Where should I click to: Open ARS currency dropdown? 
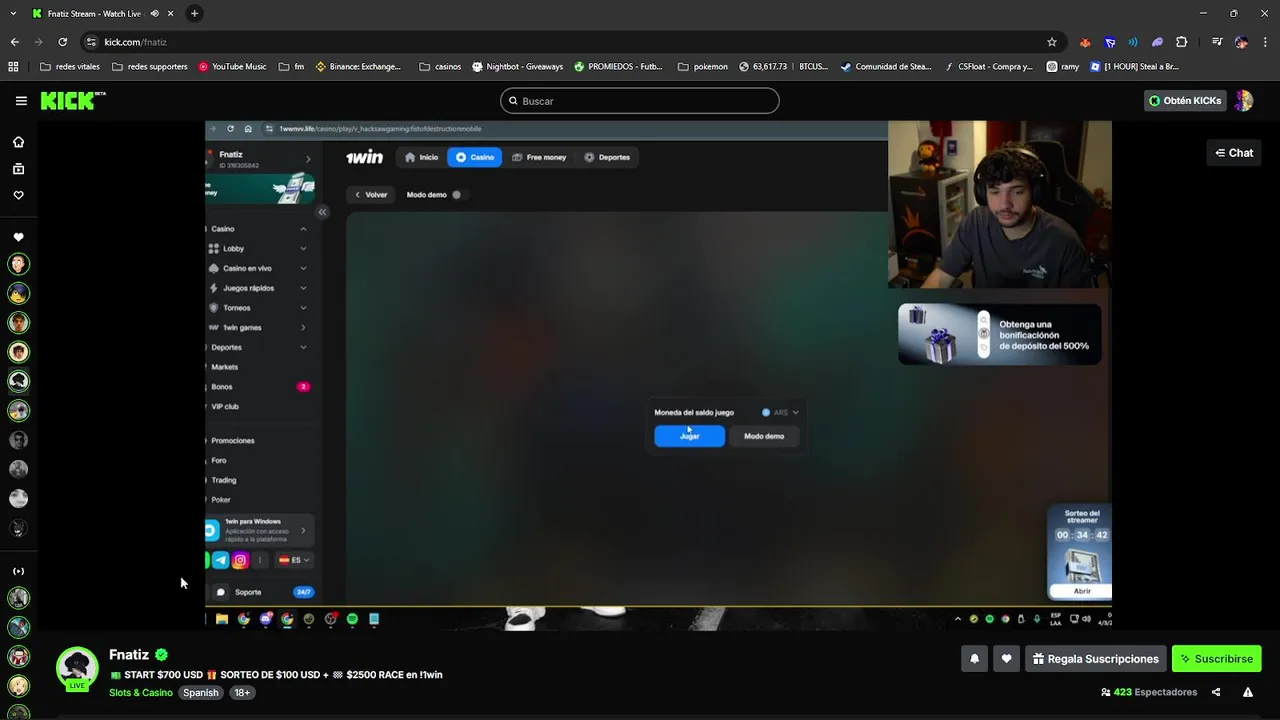(x=780, y=412)
